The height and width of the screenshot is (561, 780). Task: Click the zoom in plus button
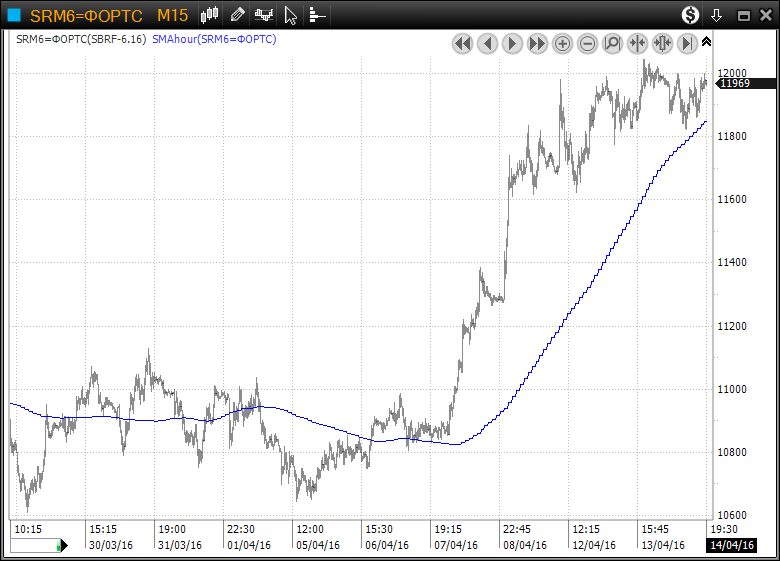pos(562,43)
